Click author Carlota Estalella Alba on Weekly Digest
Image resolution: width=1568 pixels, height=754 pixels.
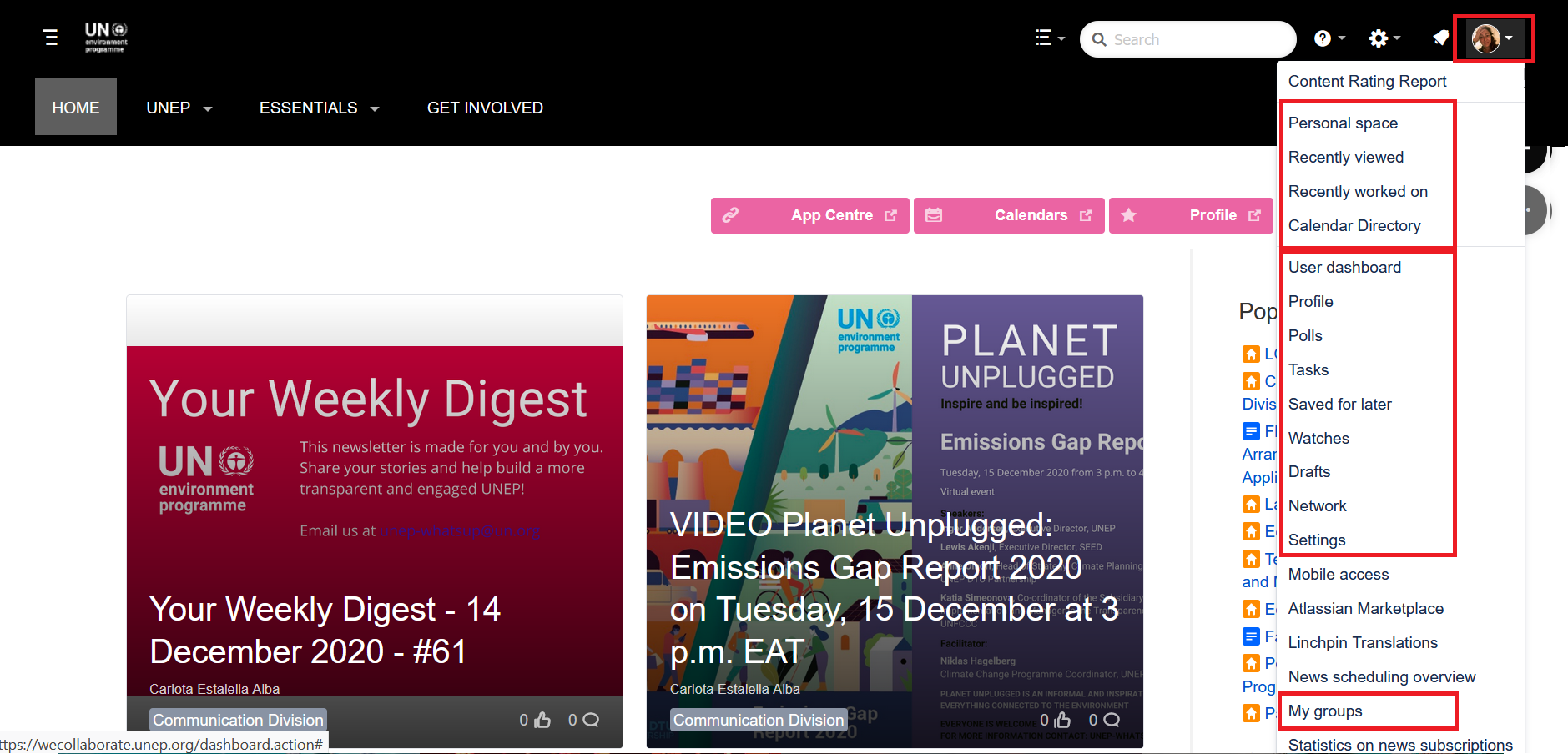point(214,689)
